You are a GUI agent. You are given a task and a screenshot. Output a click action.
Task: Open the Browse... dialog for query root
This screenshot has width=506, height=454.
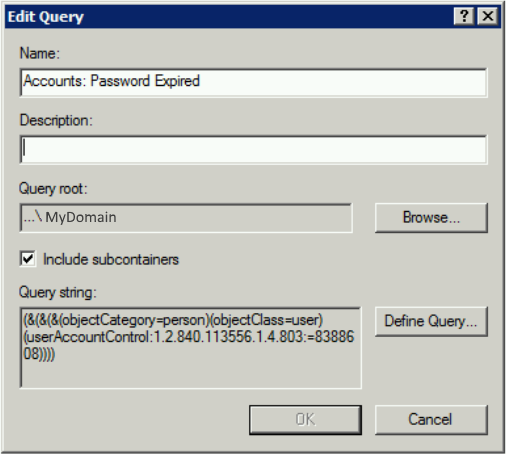tap(431, 218)
